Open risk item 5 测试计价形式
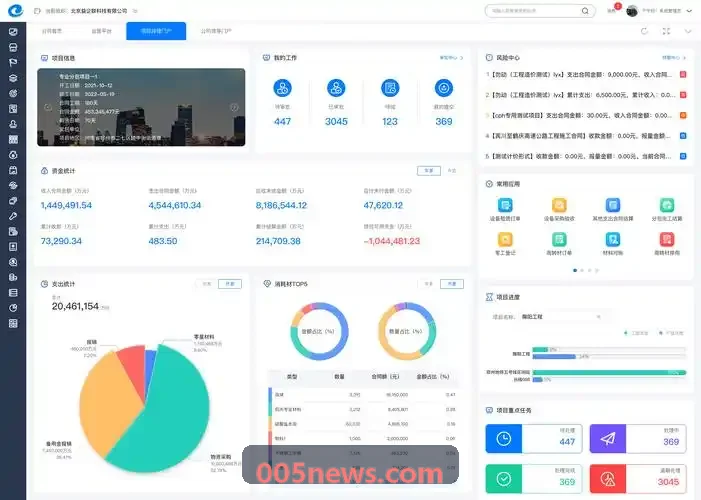Screen dimensions: 701x500 click(x=586, y=156)
